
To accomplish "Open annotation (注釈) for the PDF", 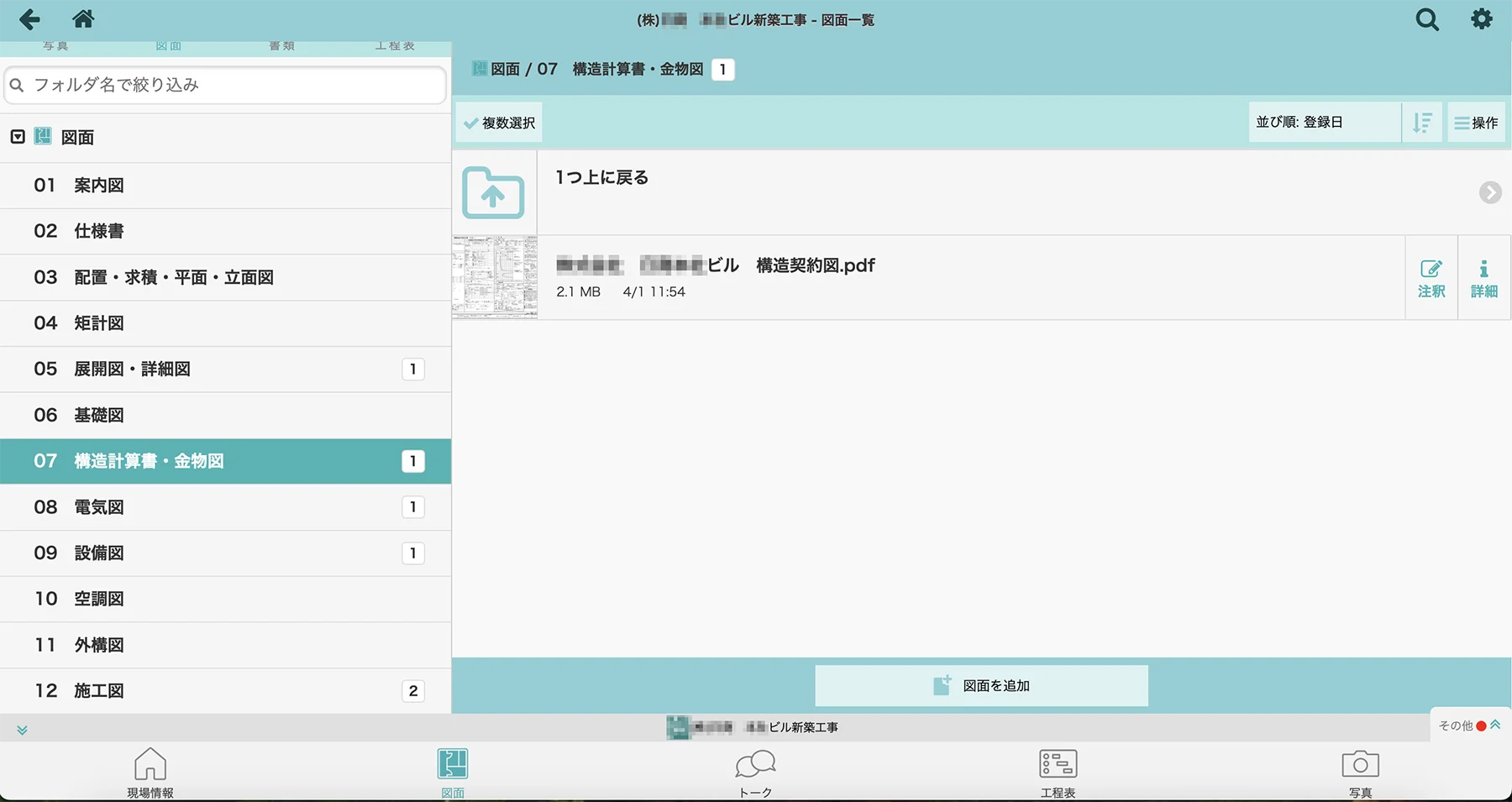I will click(x=1431, y=278).
